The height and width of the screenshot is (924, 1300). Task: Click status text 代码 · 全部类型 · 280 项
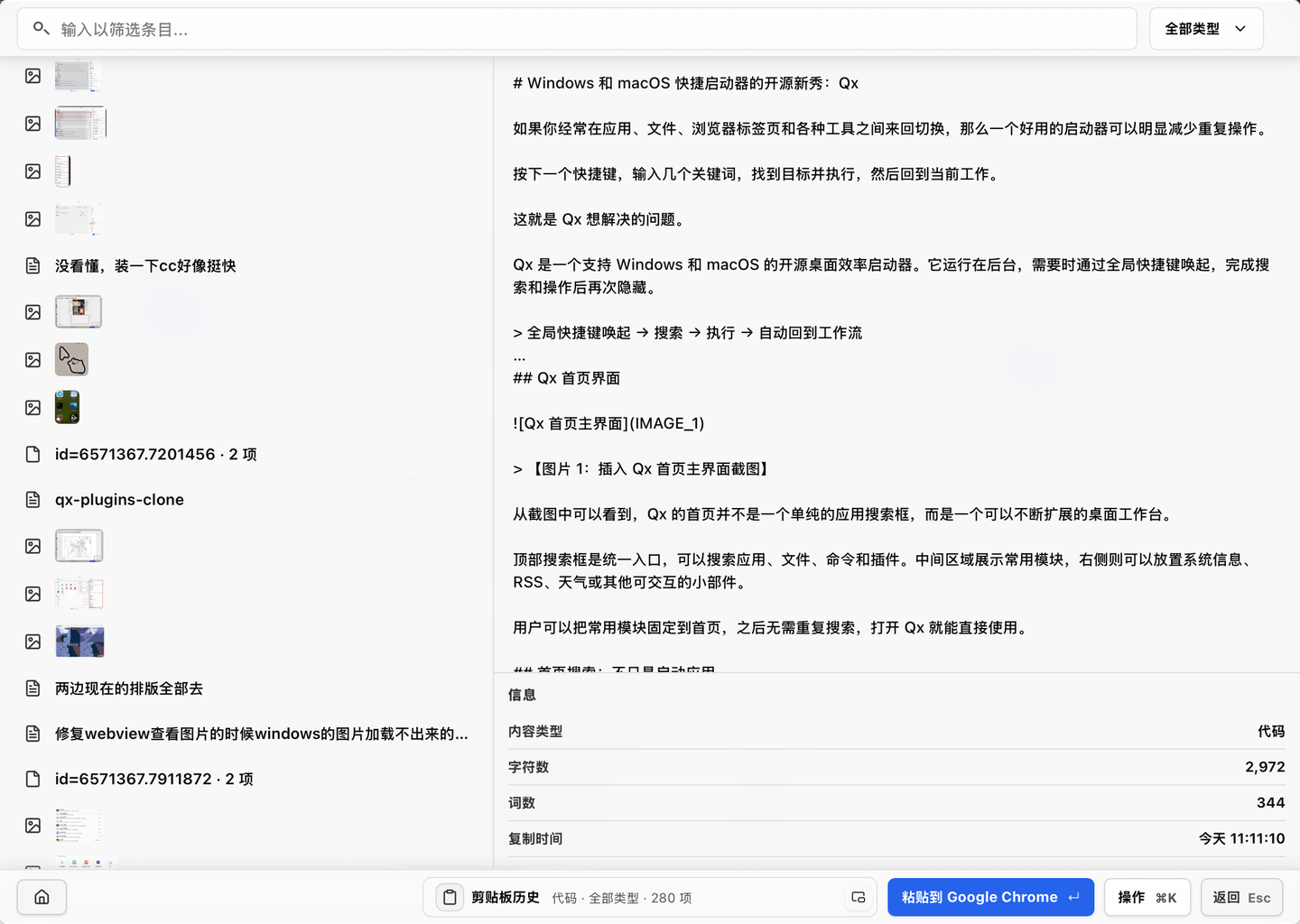622,898
